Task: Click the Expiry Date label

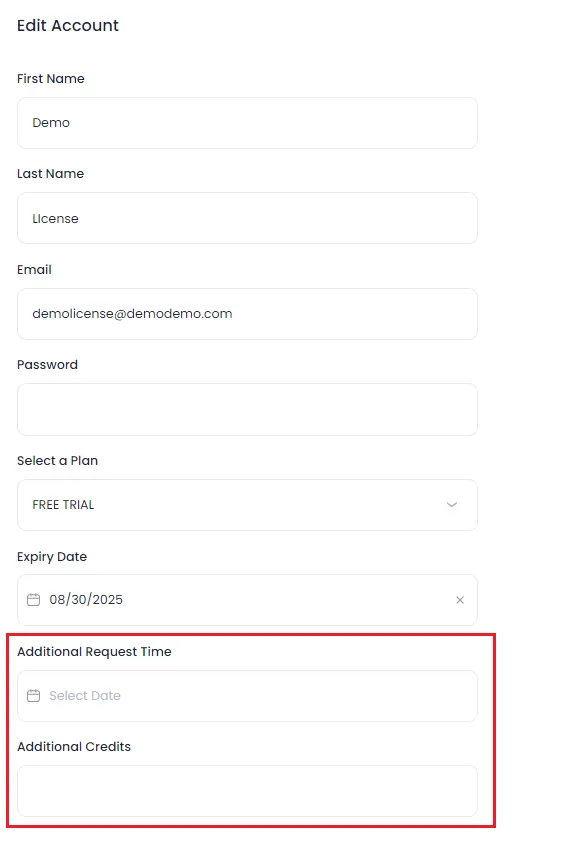Action: (52, 557)
